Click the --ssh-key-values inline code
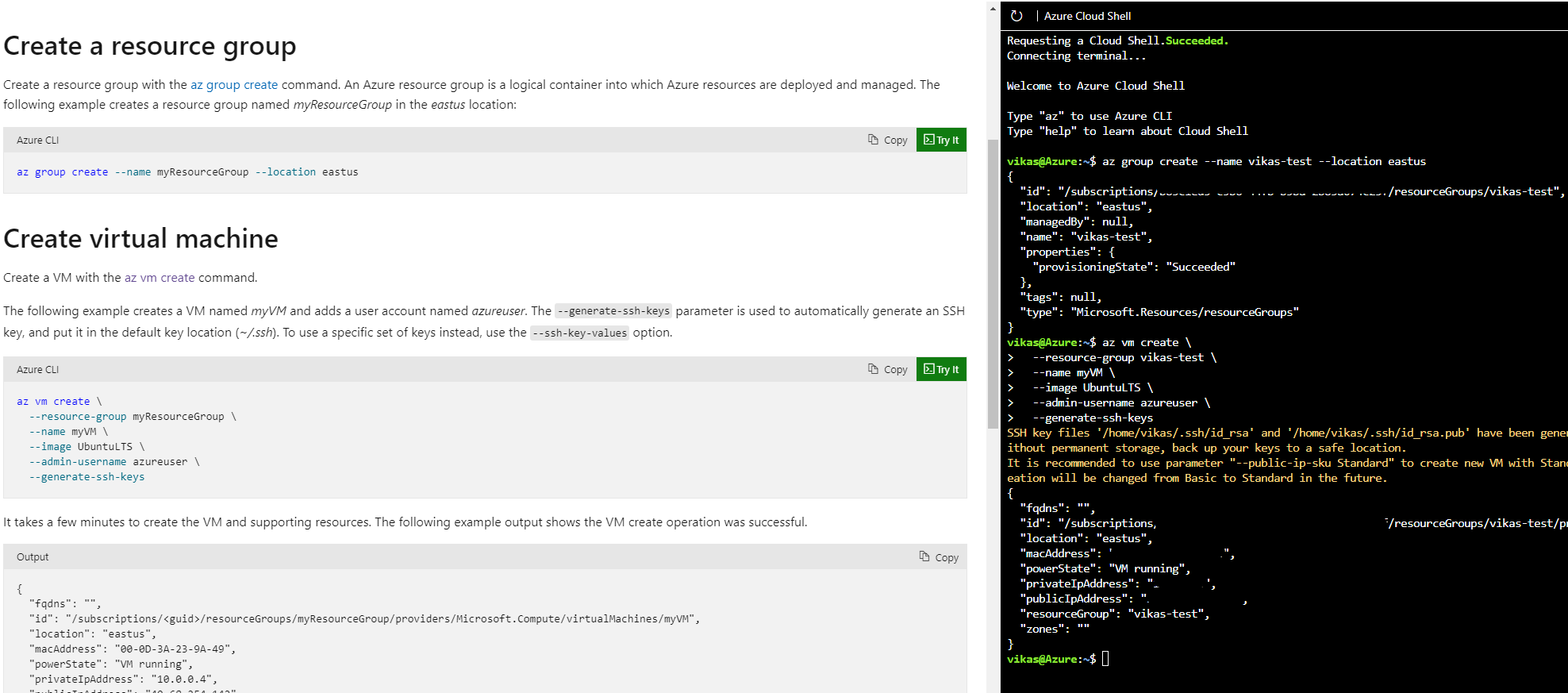 580,333
